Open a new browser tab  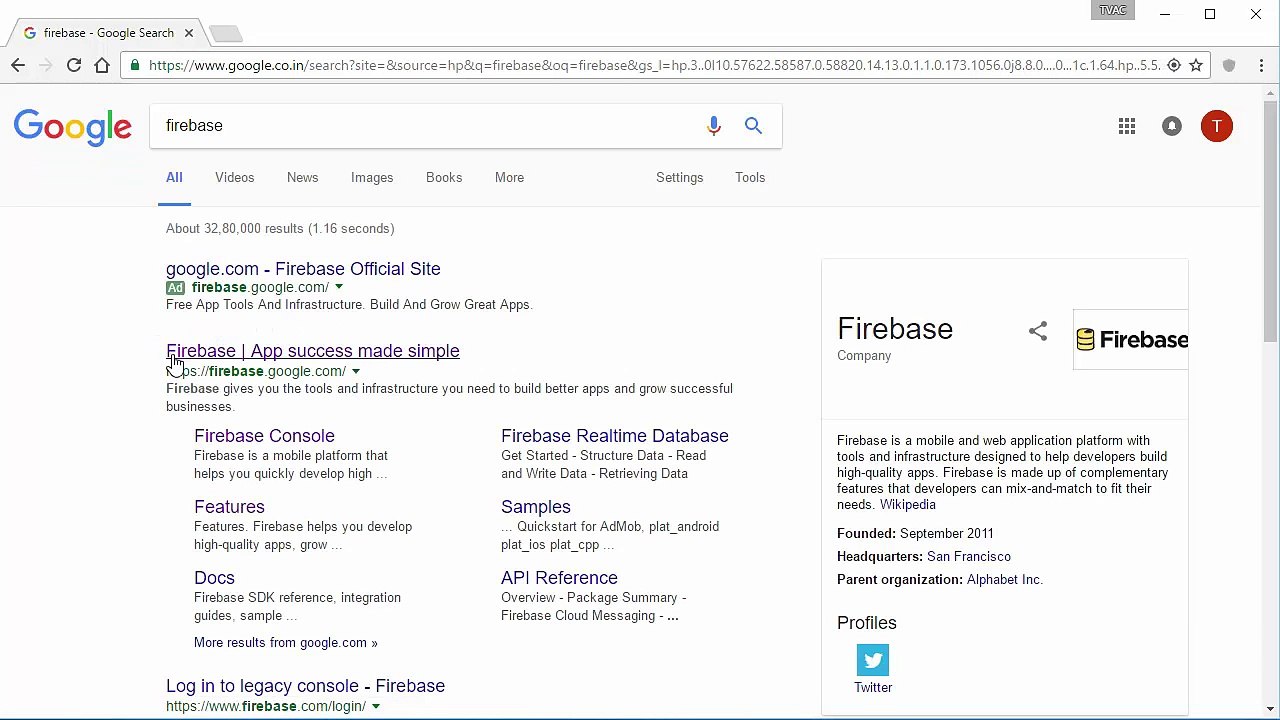pyautogui.click(x=226, y=34)
